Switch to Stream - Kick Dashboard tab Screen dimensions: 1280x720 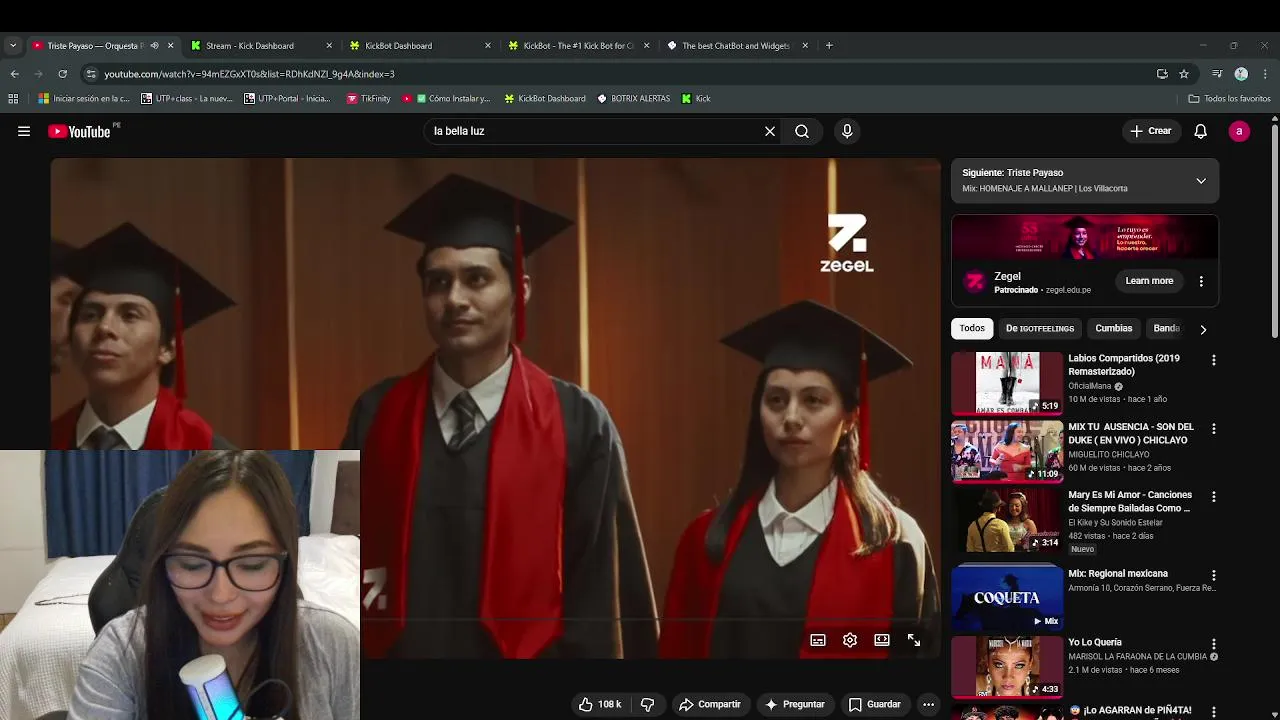[x=262, y=45]
